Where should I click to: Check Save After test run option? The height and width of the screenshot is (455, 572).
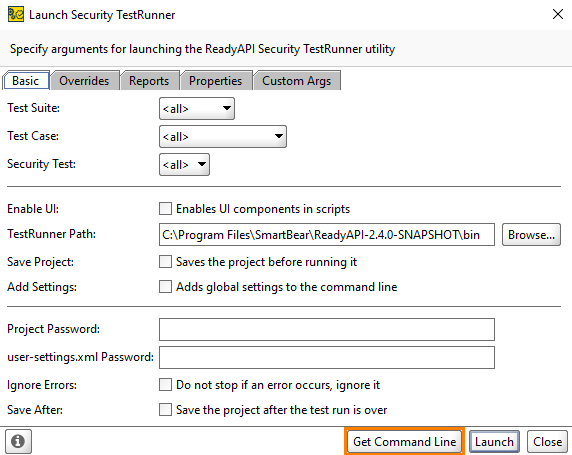tap(165, 410)
